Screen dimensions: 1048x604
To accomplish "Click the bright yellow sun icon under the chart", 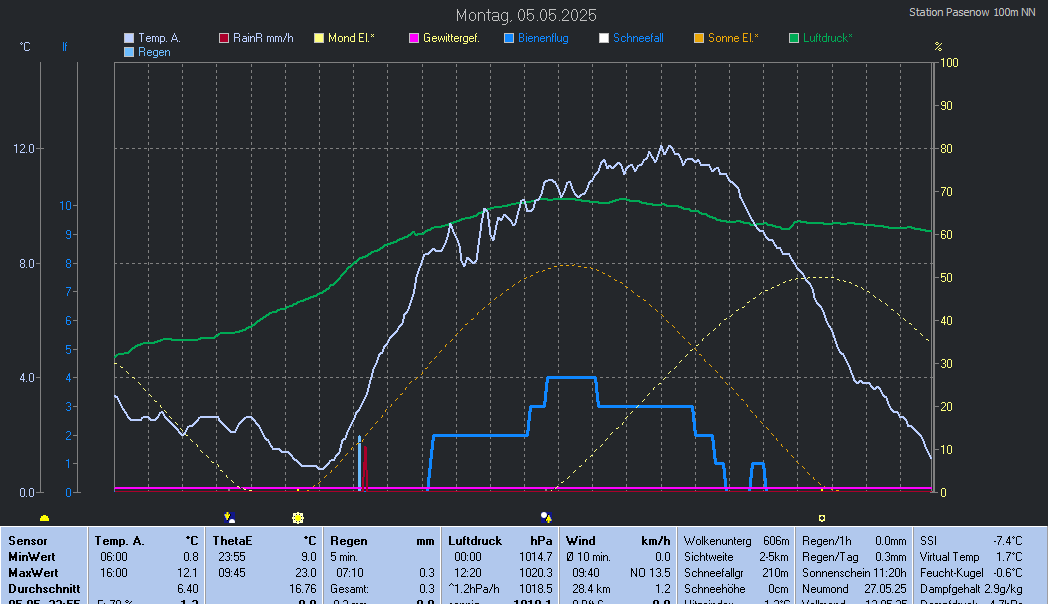I will (298, 518).
